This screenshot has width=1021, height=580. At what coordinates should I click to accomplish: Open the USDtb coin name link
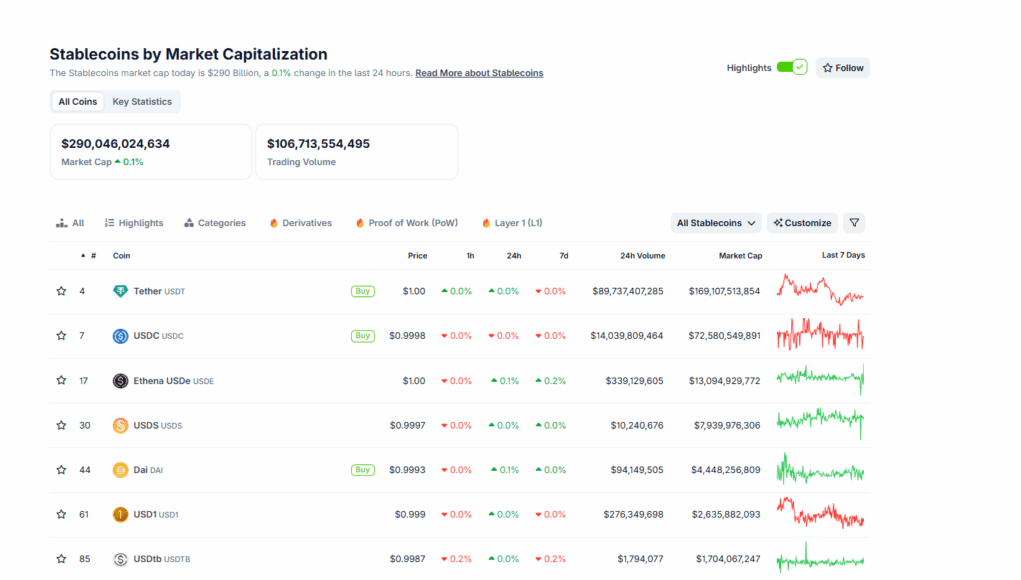(161, 559)
